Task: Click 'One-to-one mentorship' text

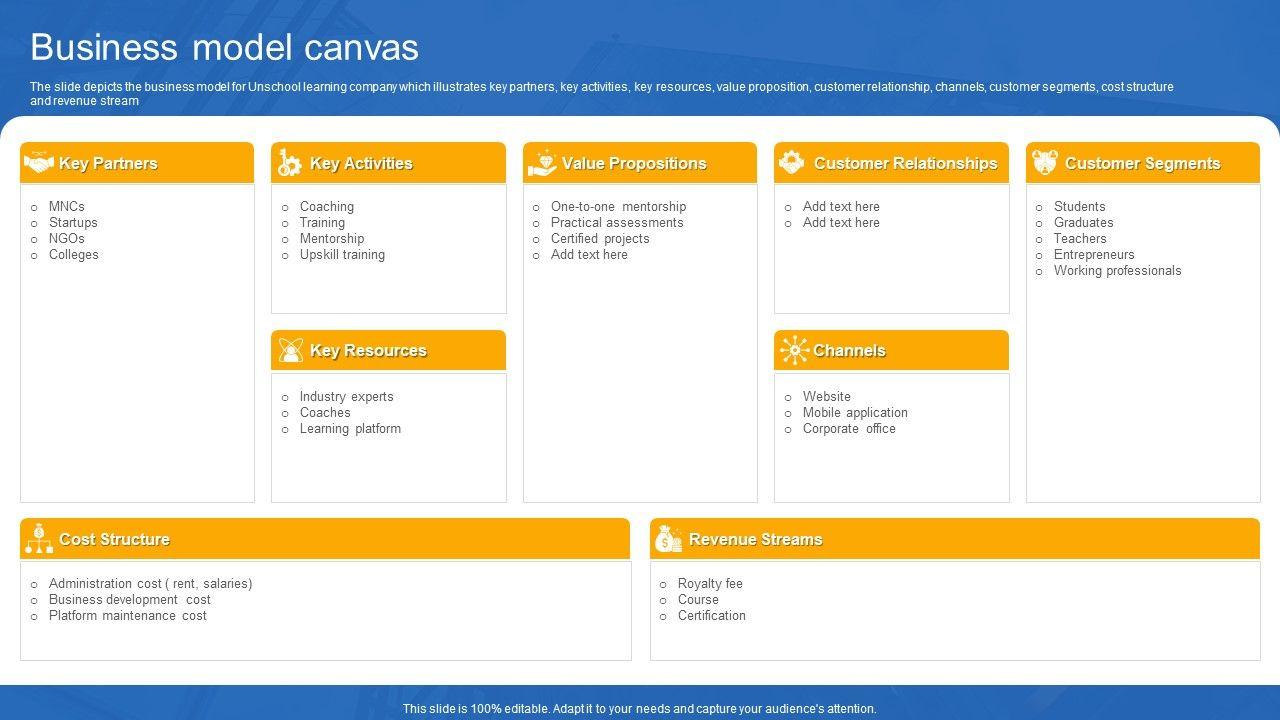Action: (618, 206)
